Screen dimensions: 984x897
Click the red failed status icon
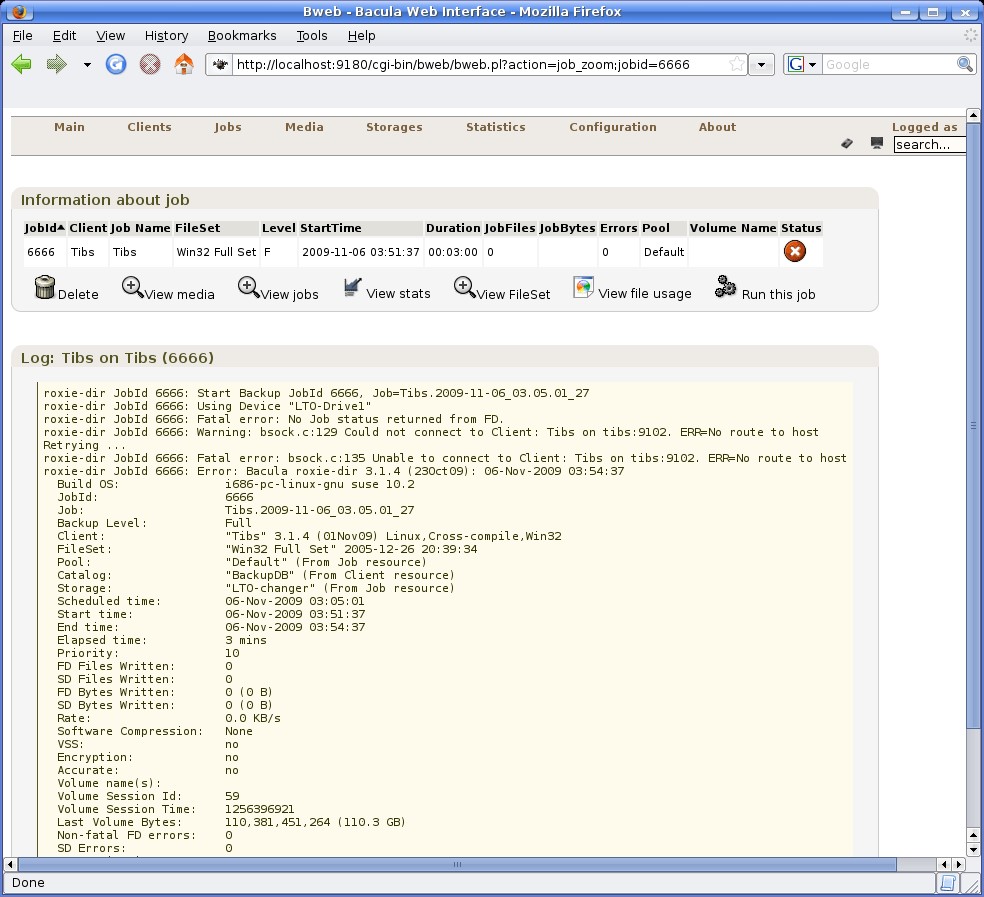795,251
